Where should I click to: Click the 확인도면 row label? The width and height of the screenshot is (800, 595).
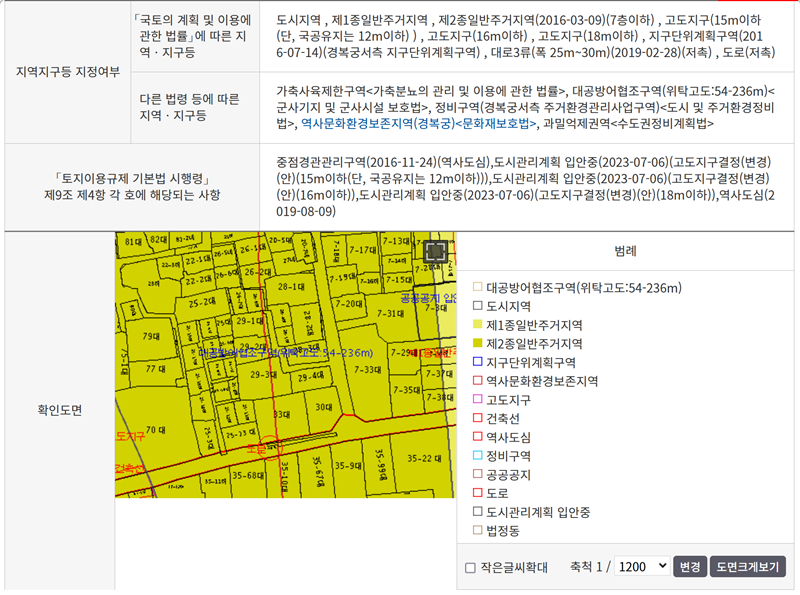click(x=60, y=410)
